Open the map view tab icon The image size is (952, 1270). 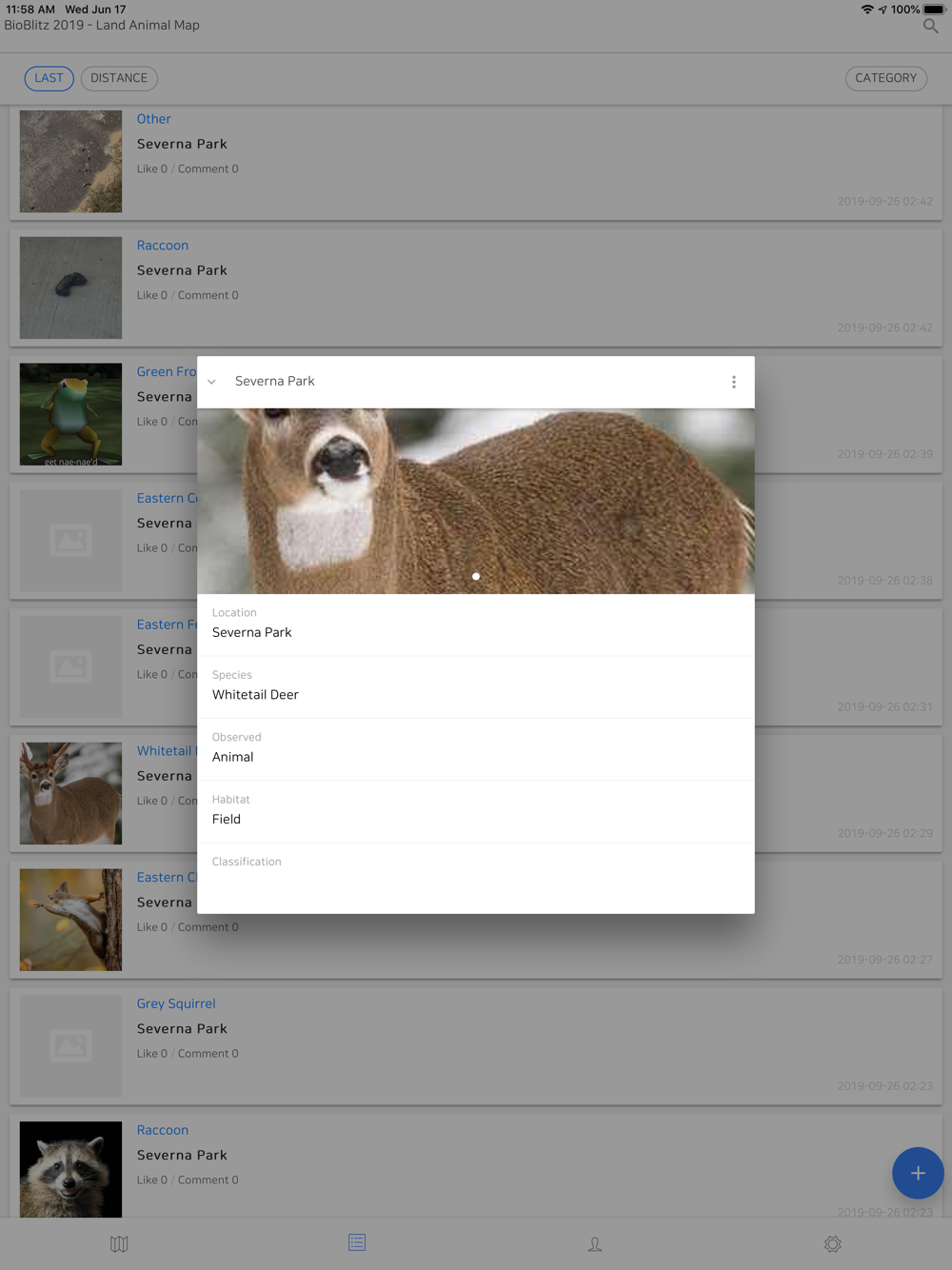(119, 1243)
